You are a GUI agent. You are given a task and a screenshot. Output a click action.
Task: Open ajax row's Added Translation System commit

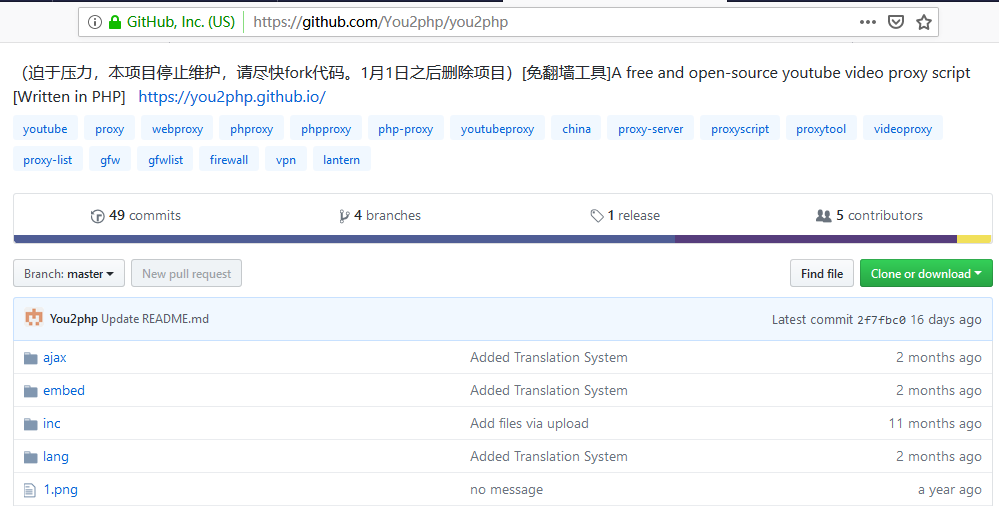[549, 358]
